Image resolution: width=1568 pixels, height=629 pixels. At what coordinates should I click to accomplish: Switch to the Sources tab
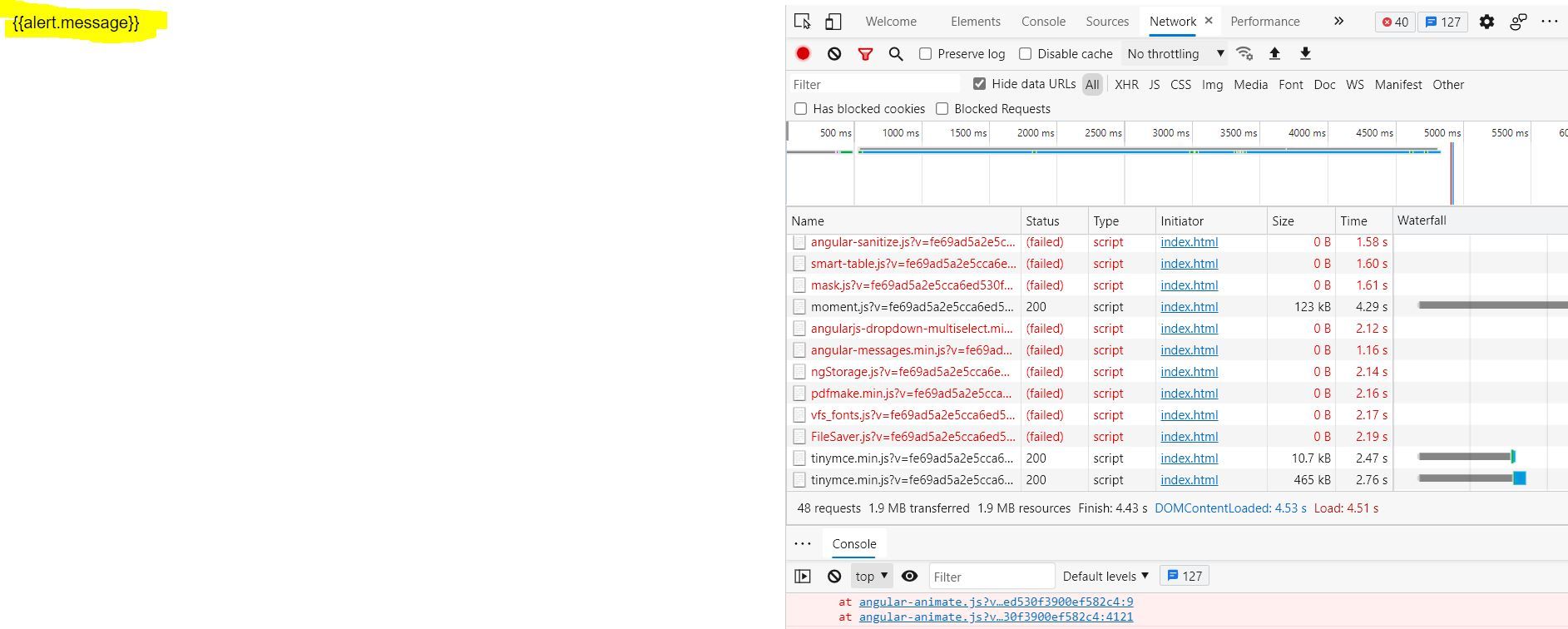click(1106, 22)
